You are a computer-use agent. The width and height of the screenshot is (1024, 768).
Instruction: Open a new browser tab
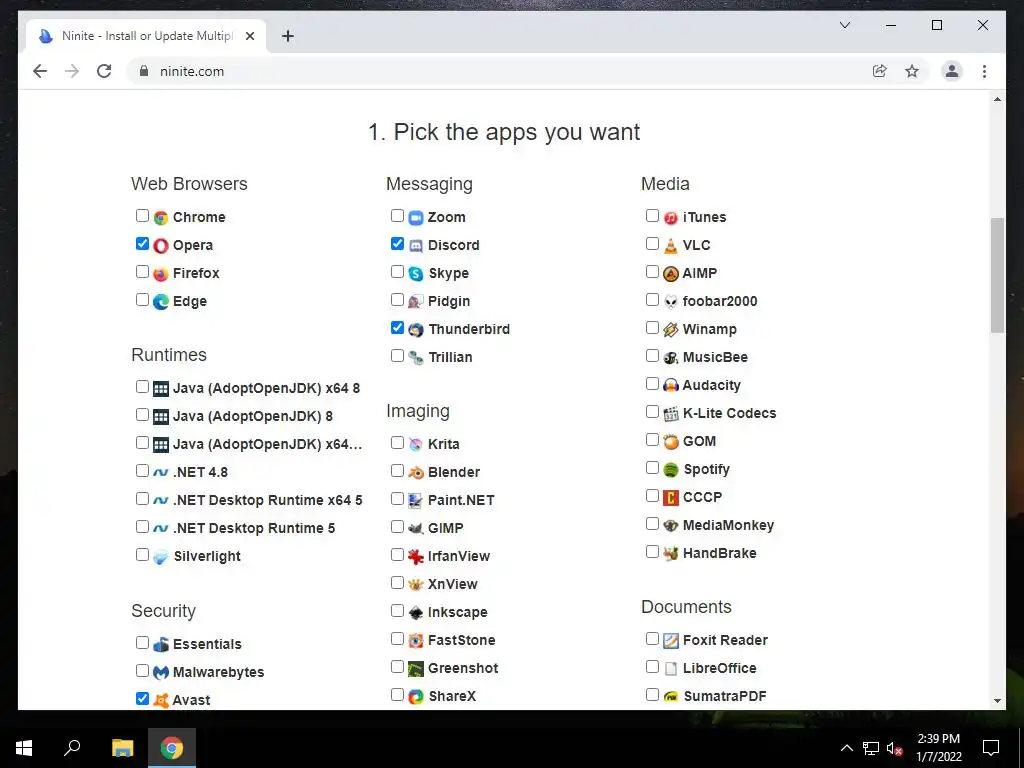287,36
